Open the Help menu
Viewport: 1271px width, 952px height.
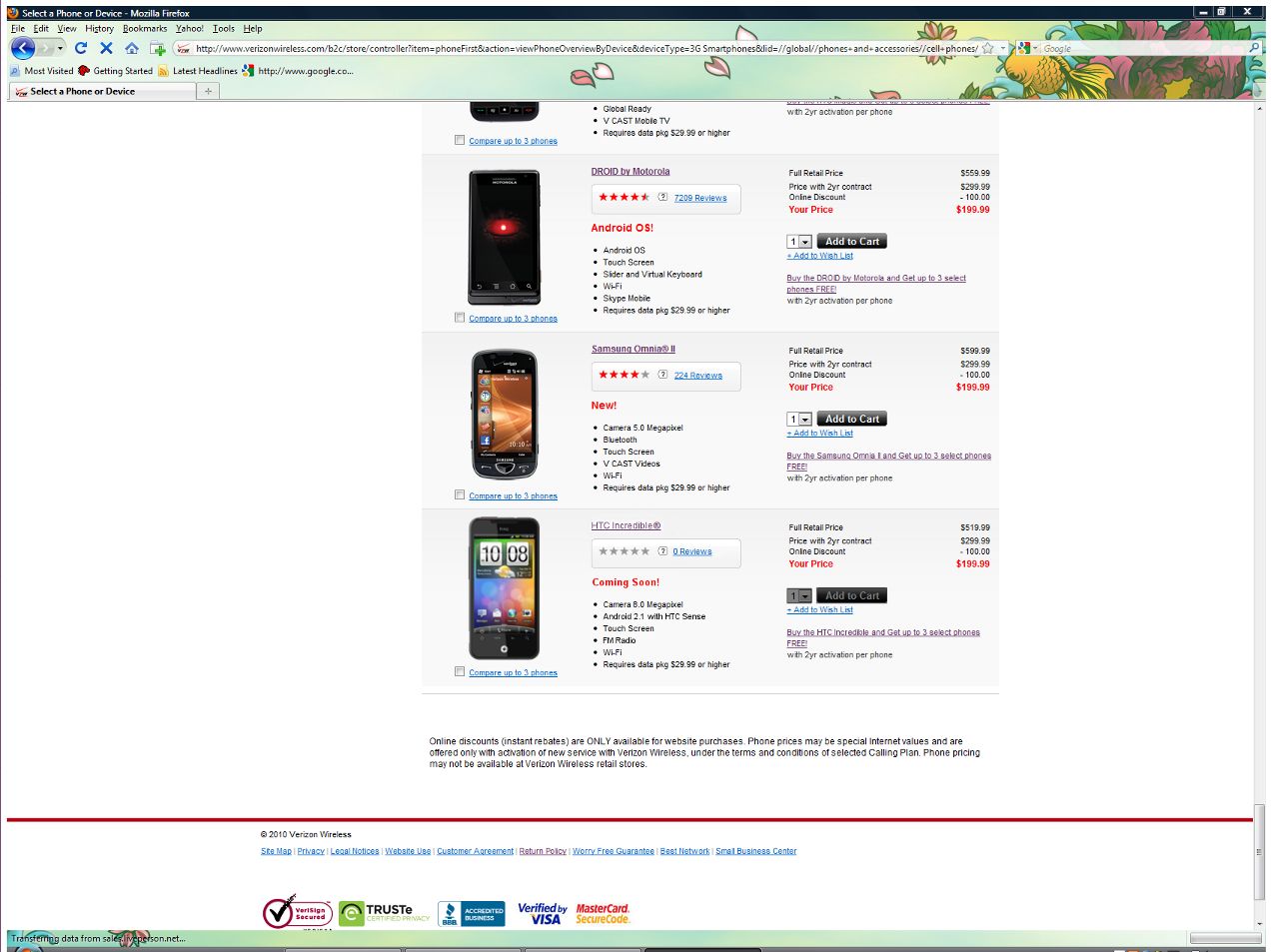(x=253, y=29)
